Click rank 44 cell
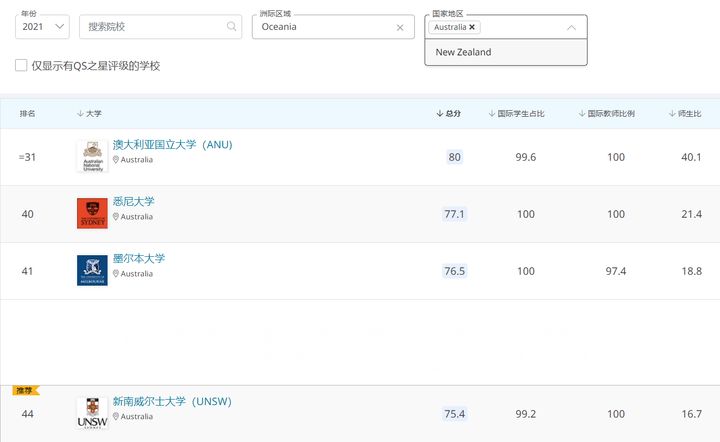The image size is (720, 442). point(28,414)
